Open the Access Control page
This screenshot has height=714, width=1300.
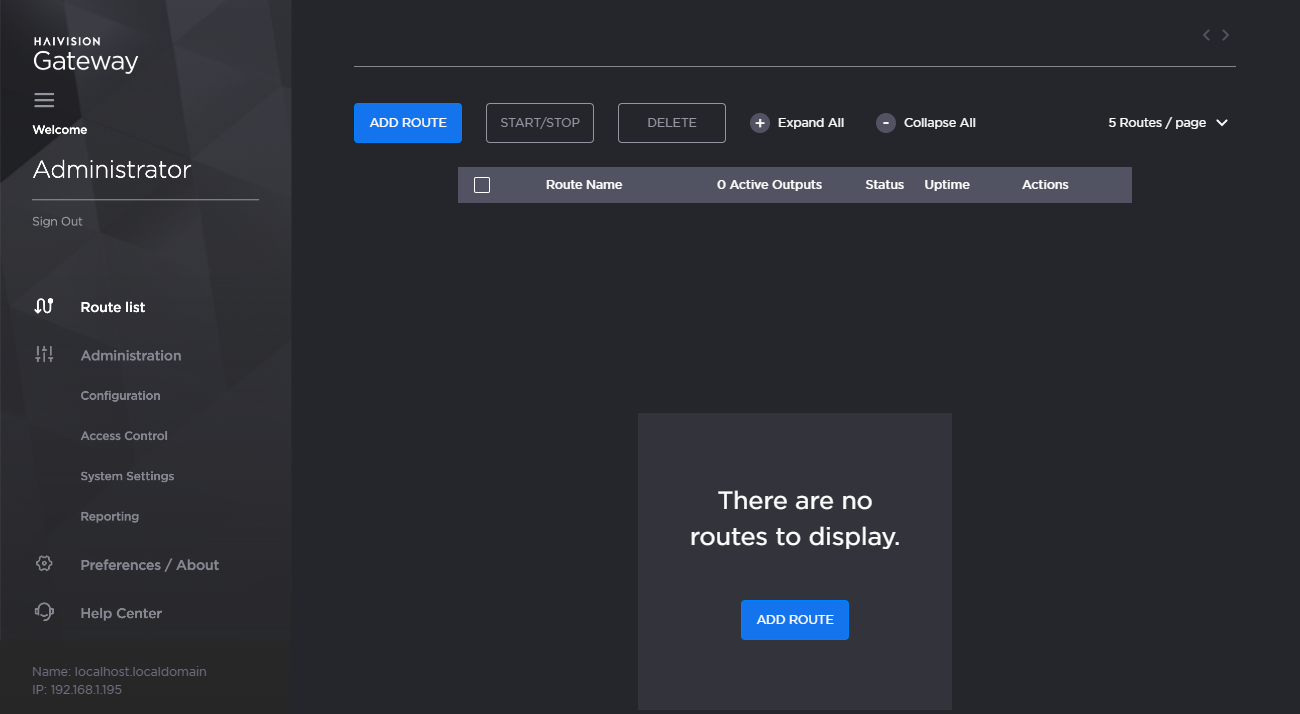(x=124, y=435)
